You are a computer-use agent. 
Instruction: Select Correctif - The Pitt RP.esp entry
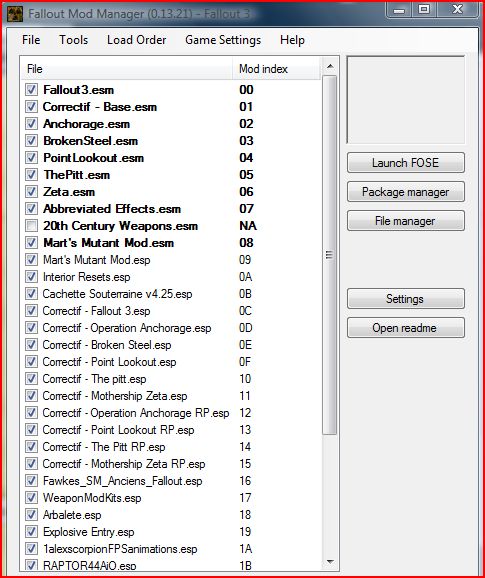[x=104, y=447]
